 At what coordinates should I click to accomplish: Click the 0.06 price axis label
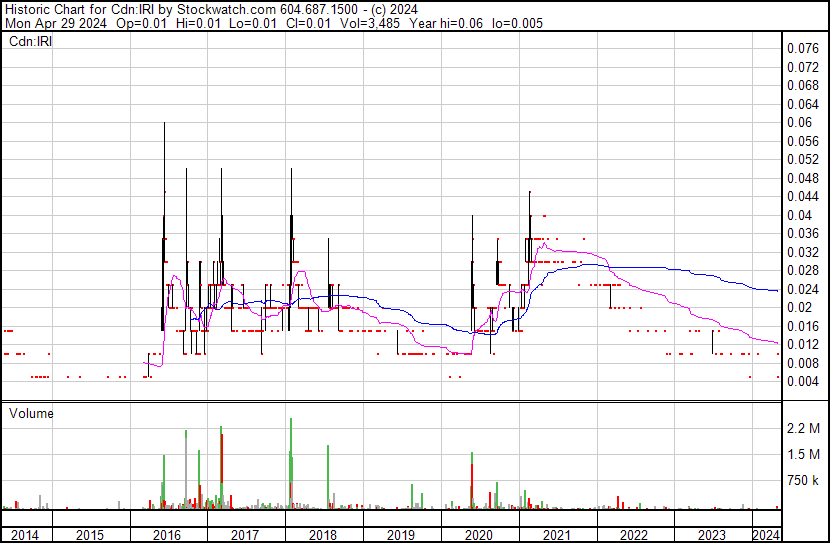[x=800, y=123]
